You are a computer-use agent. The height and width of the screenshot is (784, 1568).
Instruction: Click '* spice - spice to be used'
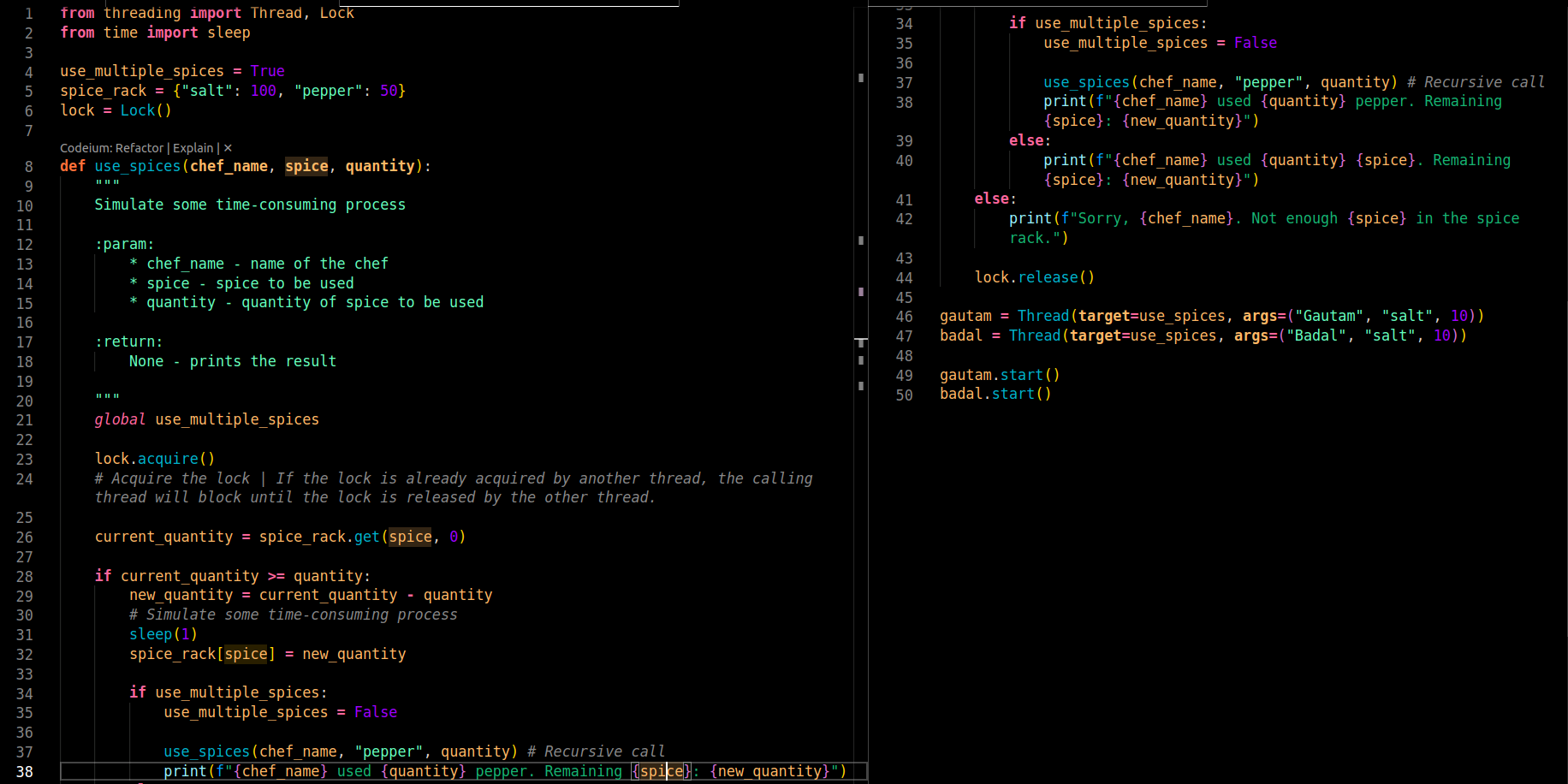(x=241, y=283)
